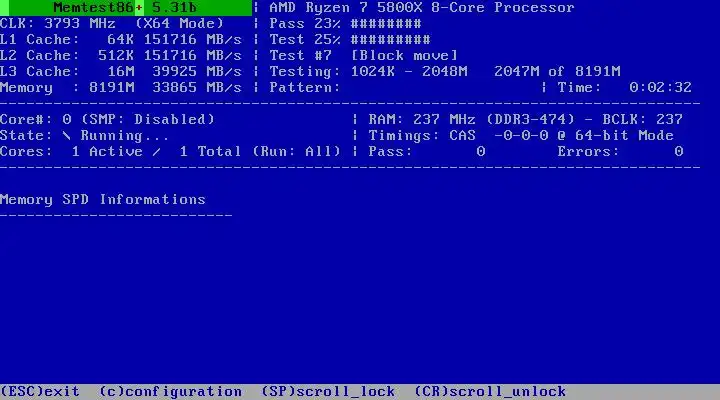Click the 2047M of 8191M text
Screen dimensions: 720x400
click(x=557, y=72)
